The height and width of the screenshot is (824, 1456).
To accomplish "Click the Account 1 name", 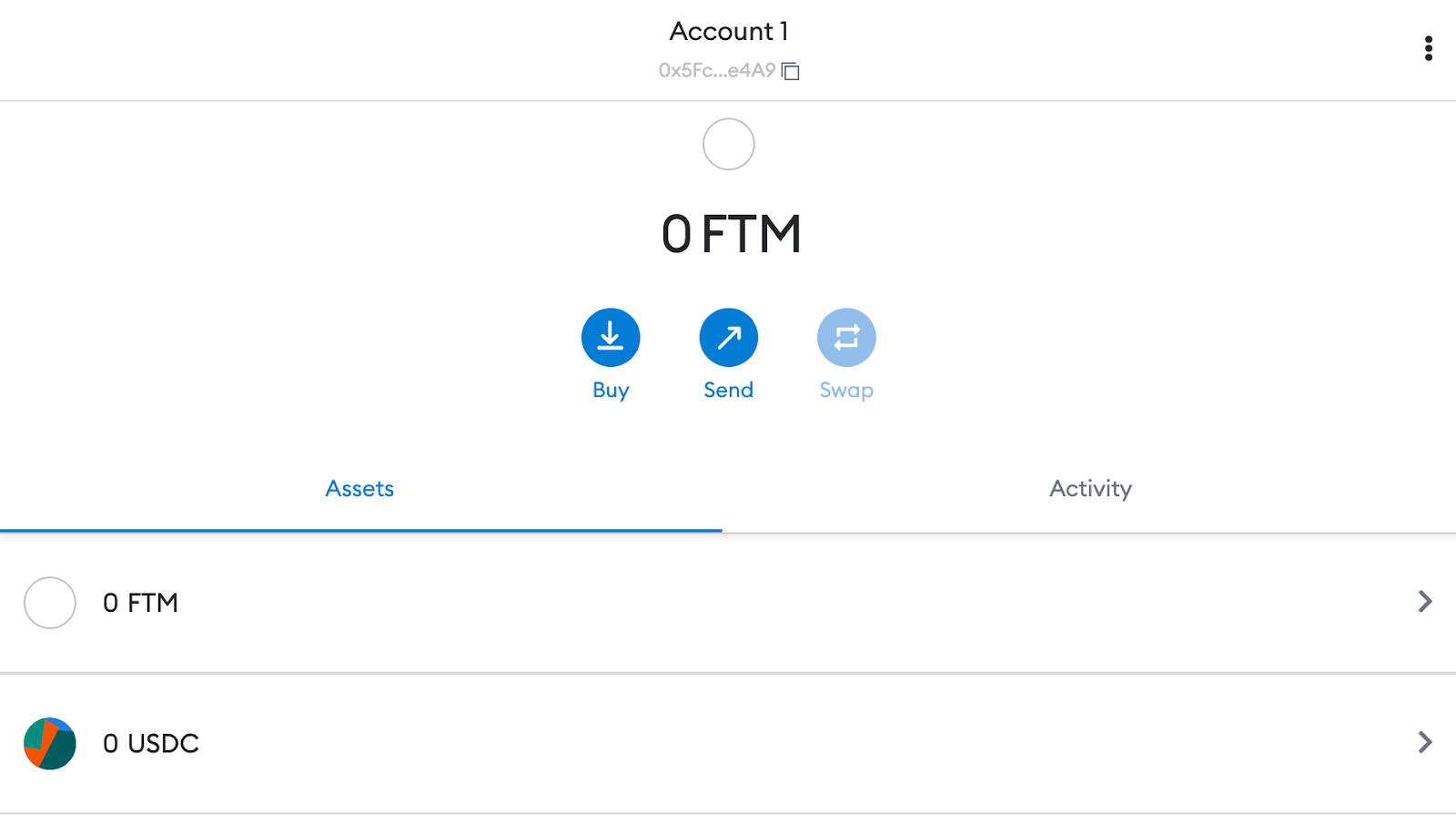I will (x=728, y=32).
